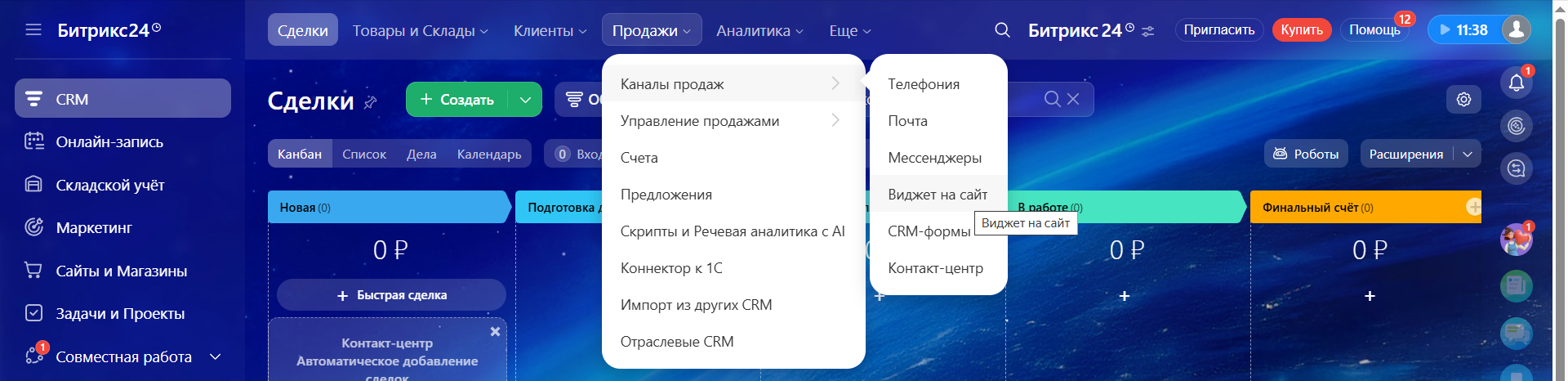Expand the Создать button dropdown arrow

click(x=525, y=100)
